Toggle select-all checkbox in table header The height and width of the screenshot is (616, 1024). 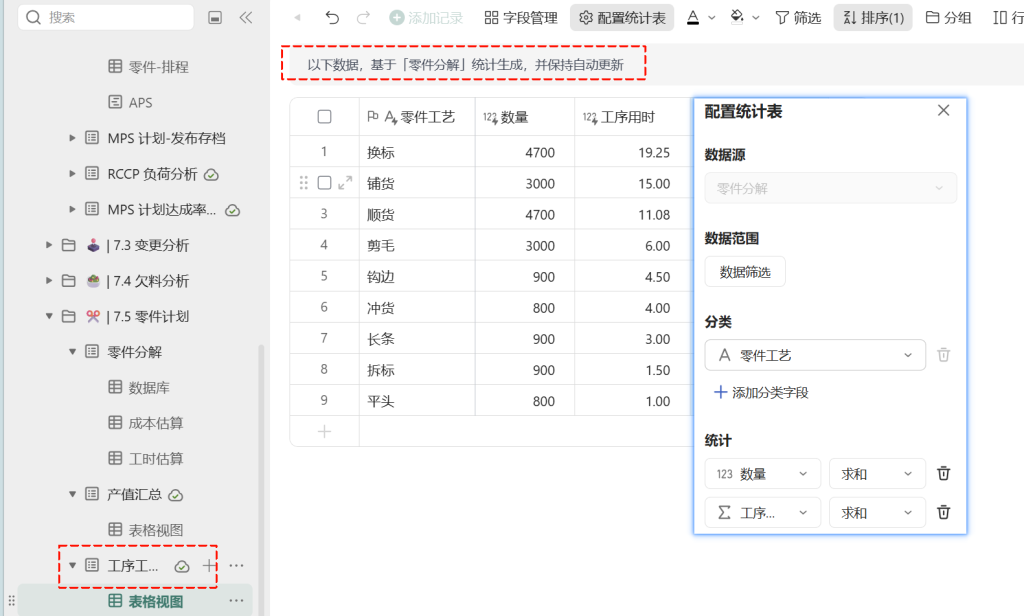click(x=325, y=117)
